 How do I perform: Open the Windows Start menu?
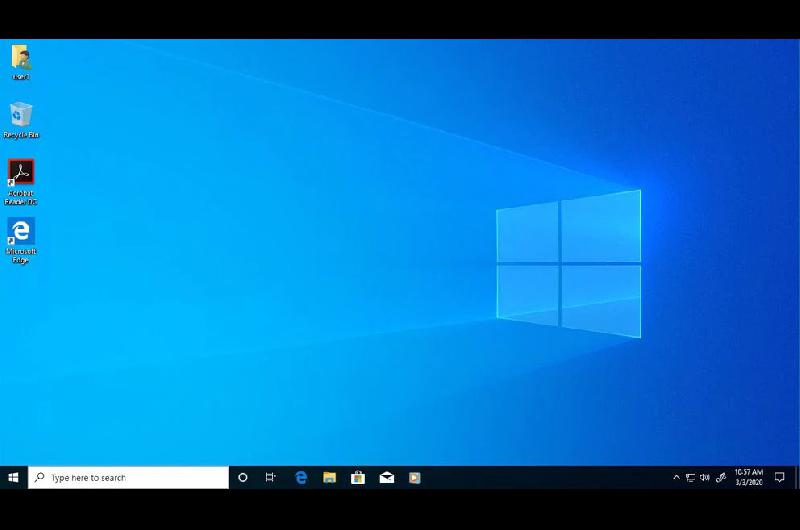click(x=14, y=477)
